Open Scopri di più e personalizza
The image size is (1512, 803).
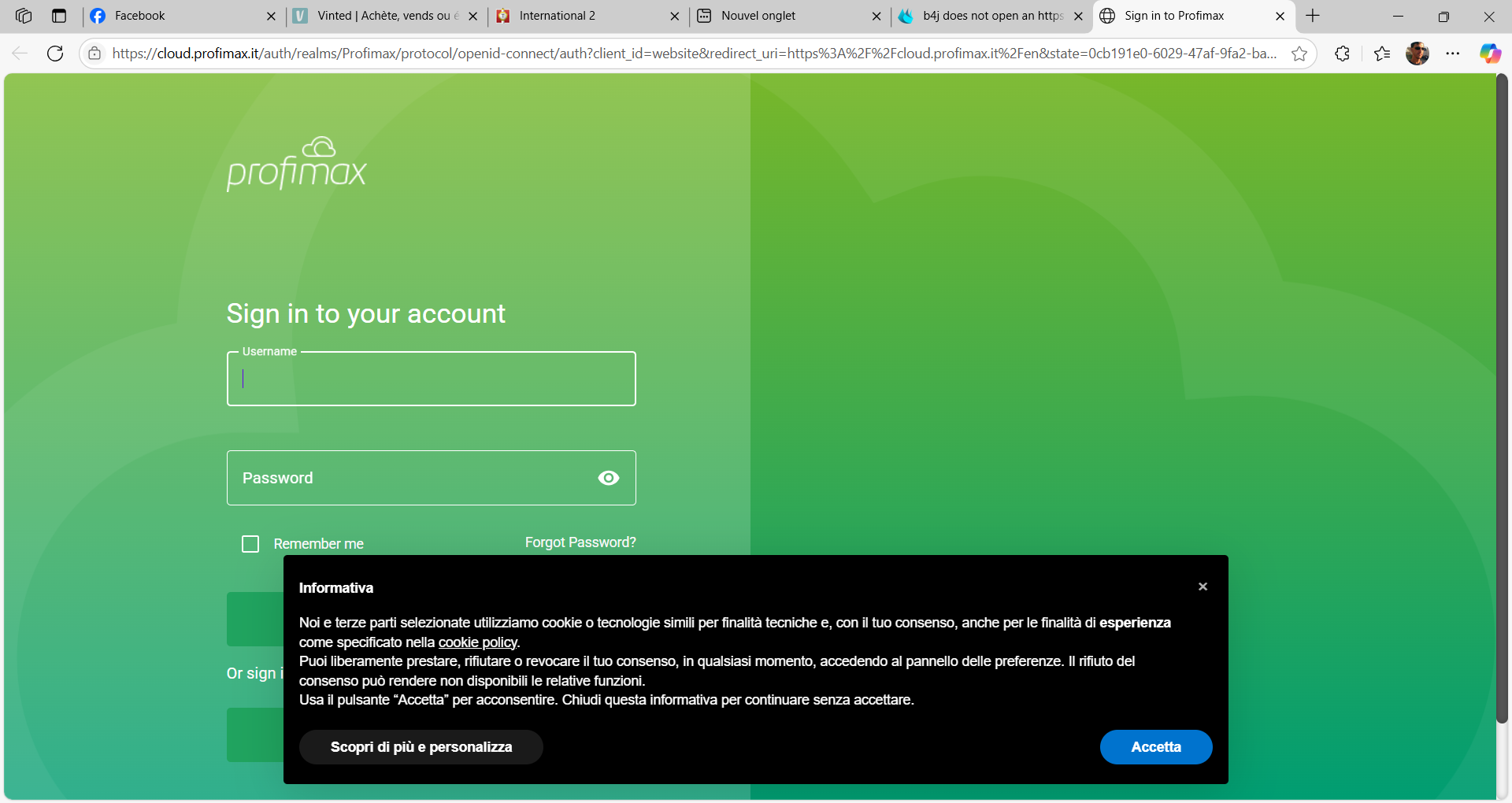[x=421, y=747]
